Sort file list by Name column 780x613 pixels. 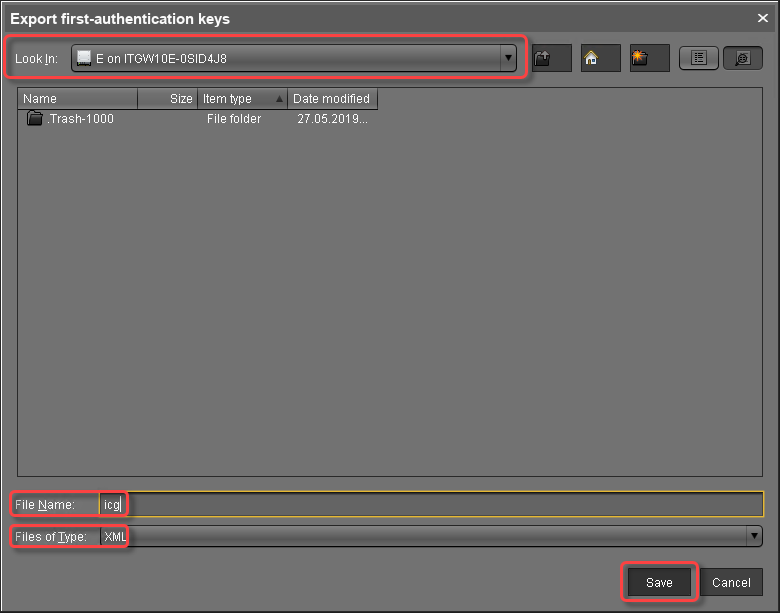click(78, 99)
